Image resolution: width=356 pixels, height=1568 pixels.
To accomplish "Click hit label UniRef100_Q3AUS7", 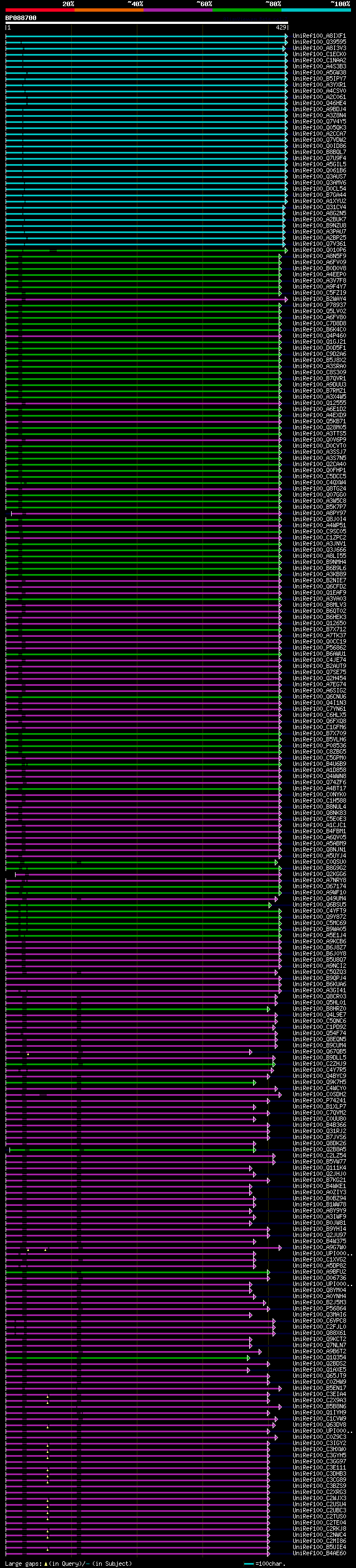I will [x=319, y=176].
